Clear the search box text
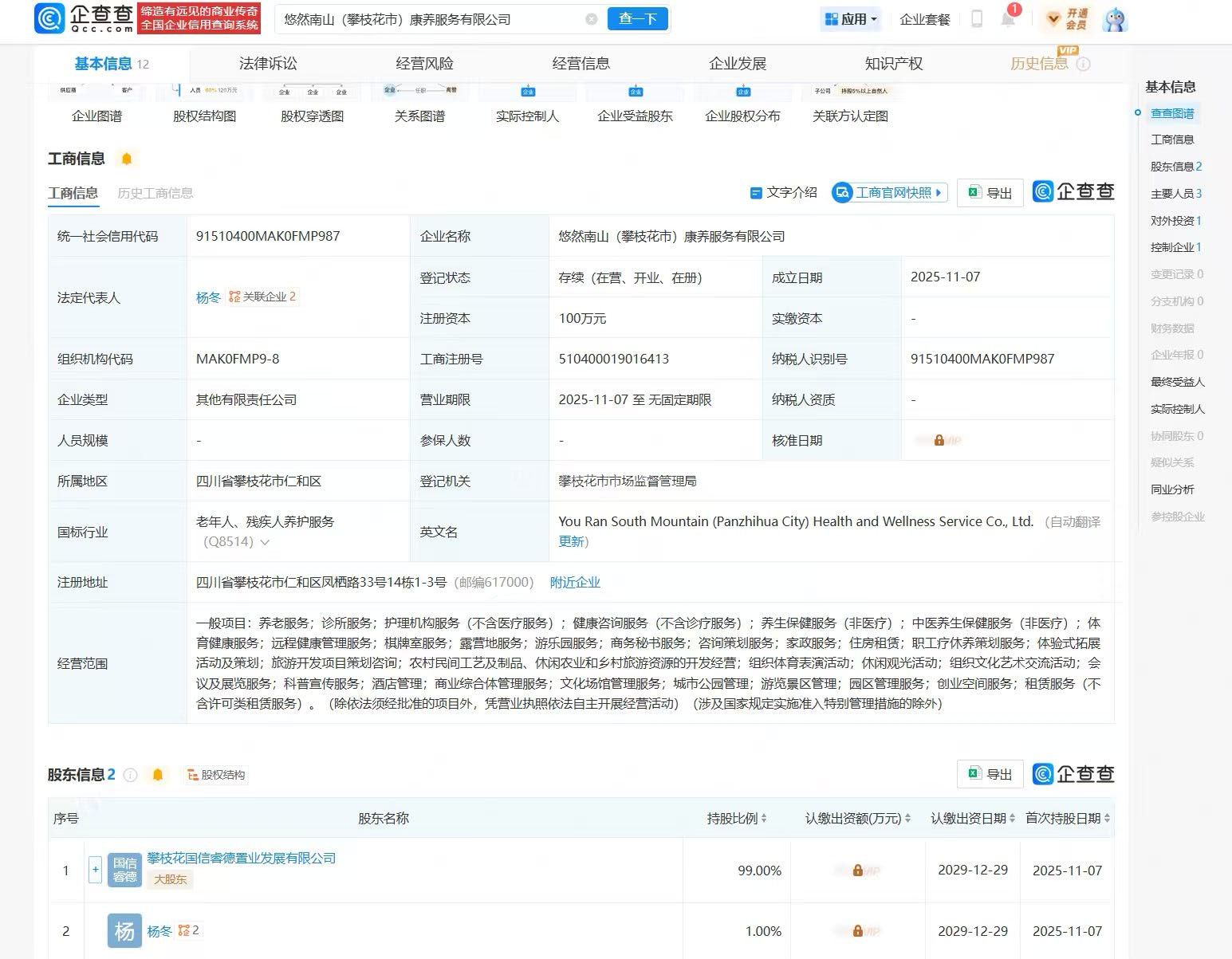 coord(591,19)
